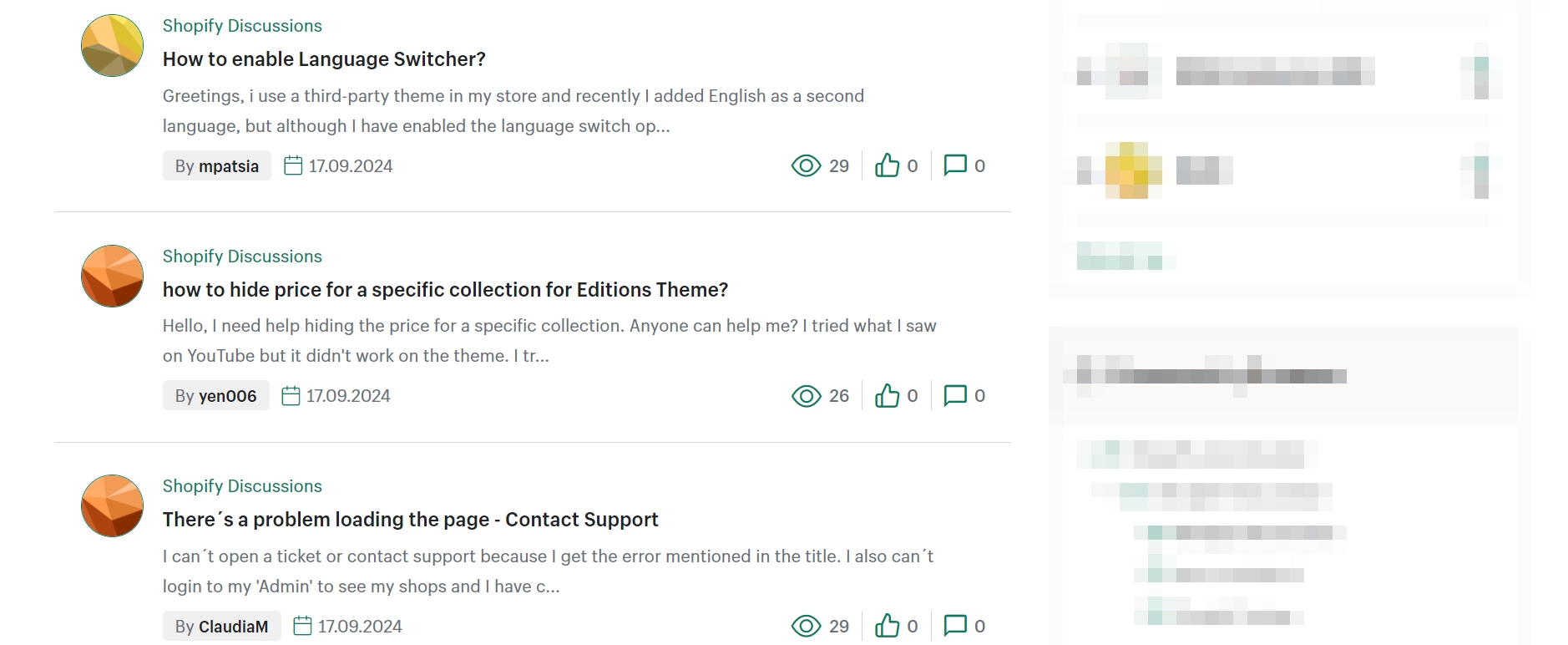Open hide price for specific collection thread
The width and height of the screenshot is (1568, 645).
click(445, 290)
